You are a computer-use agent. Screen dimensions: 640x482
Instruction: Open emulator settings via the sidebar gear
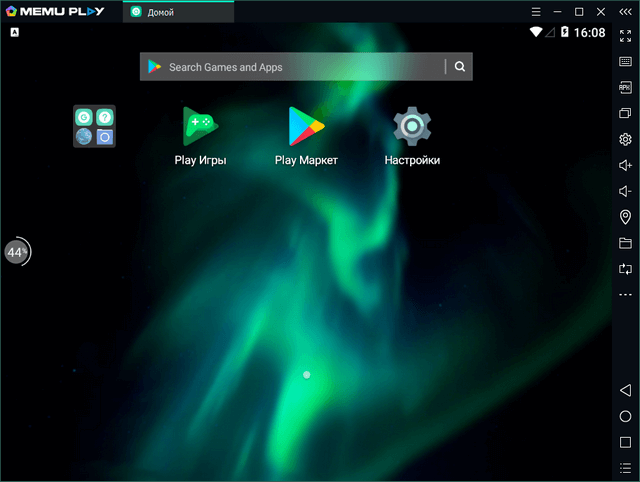[x=625, y=139]
